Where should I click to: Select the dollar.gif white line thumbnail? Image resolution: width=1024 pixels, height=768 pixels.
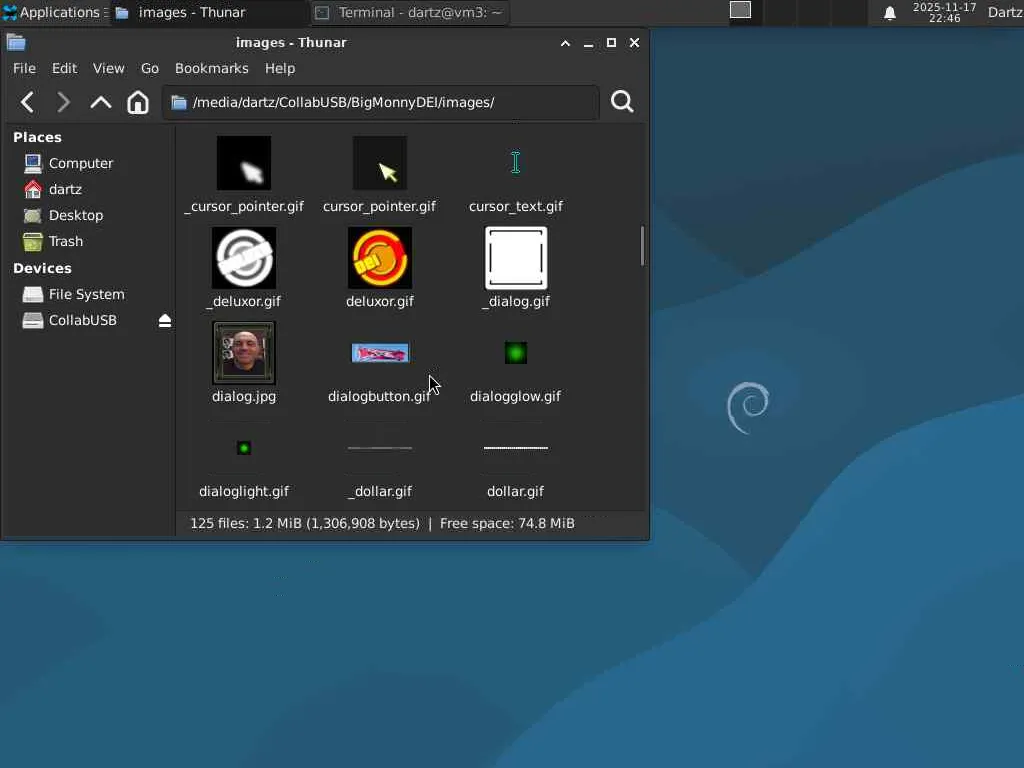point(516,448)
